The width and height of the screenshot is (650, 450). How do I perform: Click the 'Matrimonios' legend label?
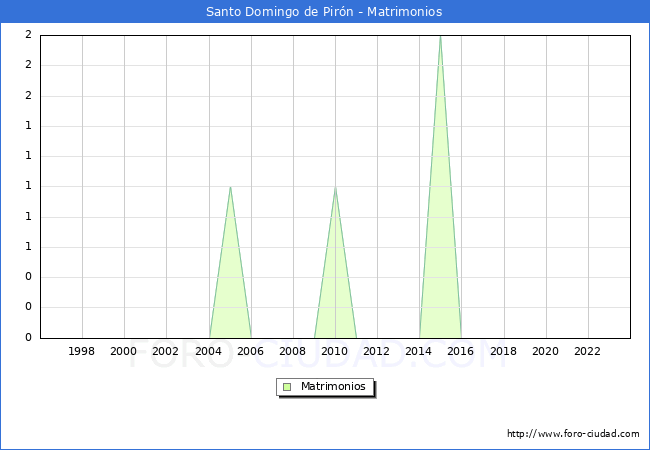[x=333, y=386]
